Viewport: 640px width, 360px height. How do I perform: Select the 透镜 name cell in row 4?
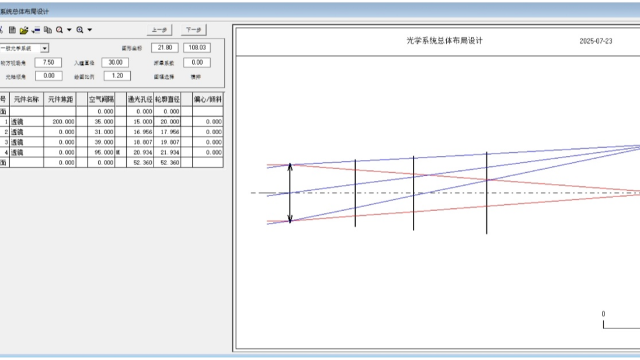tap(27, 152)
